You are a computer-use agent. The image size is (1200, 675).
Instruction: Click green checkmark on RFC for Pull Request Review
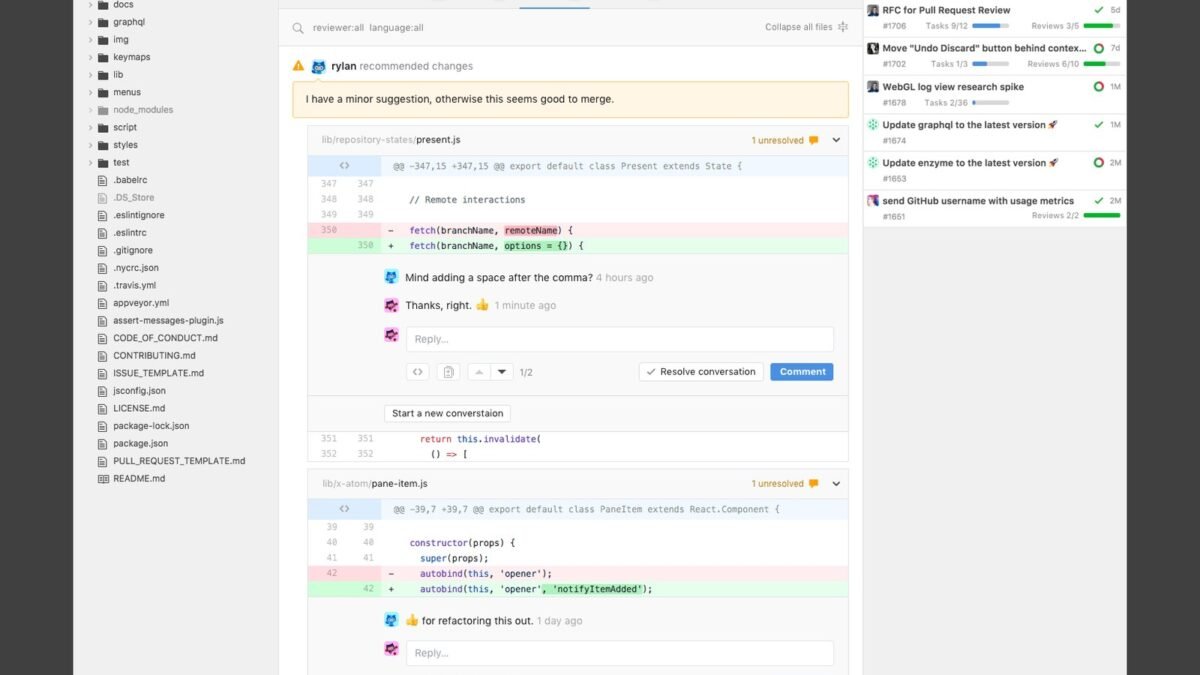point(1099,10)
